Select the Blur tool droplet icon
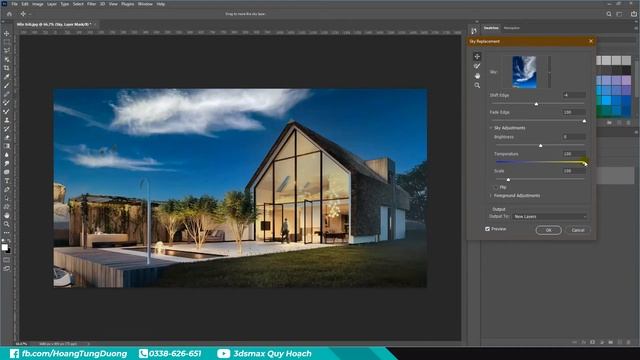Screen dimensions: 640x360 tap(7, 155)
